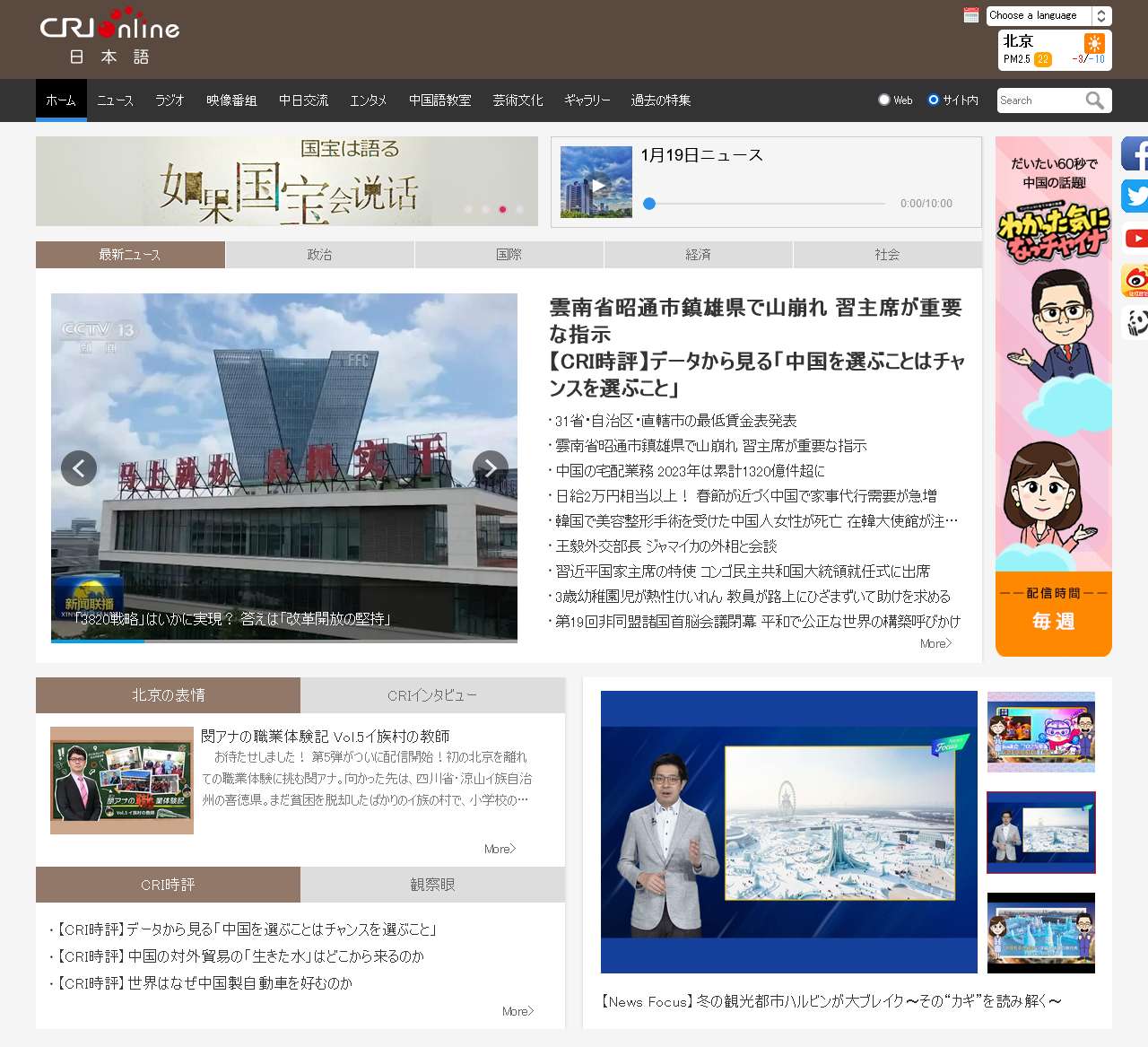
Task: Click the search magnifying glass icon
Action: 1094,100
